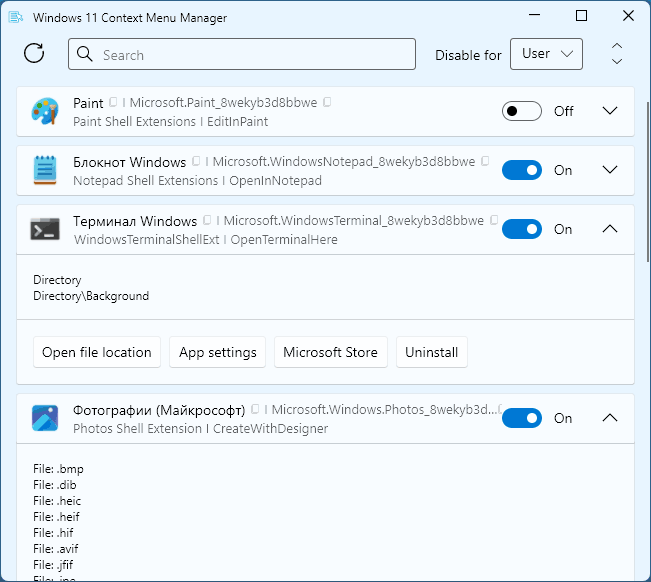Screen dimensions: 651x582
Task: Click Notepad Shell Extensions | OpenInNotepad text
Action: 197,181
